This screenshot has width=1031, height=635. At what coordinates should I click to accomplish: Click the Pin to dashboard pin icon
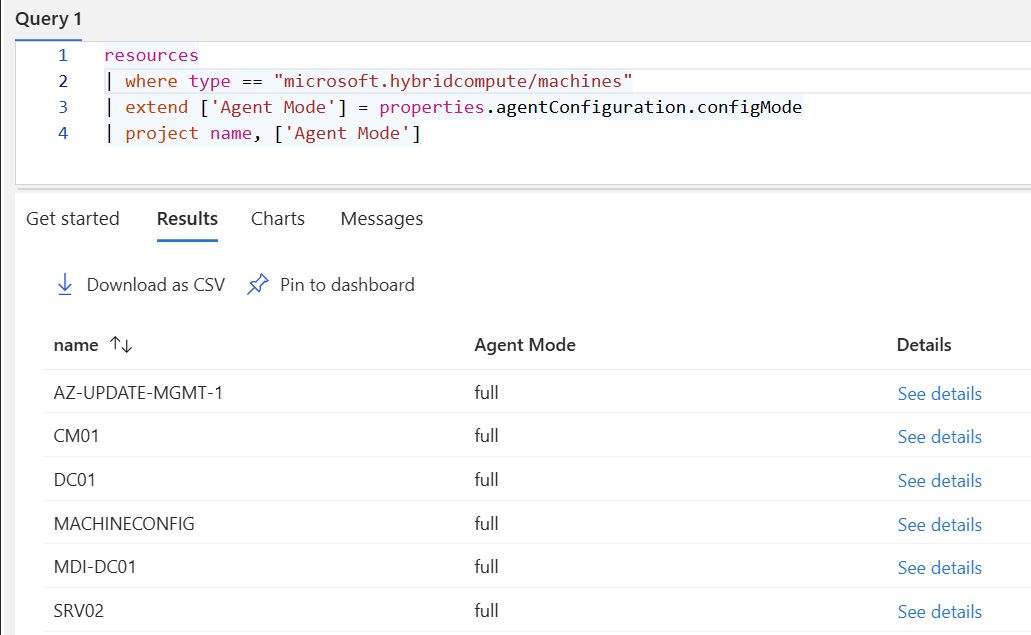(x=257, y=284)
